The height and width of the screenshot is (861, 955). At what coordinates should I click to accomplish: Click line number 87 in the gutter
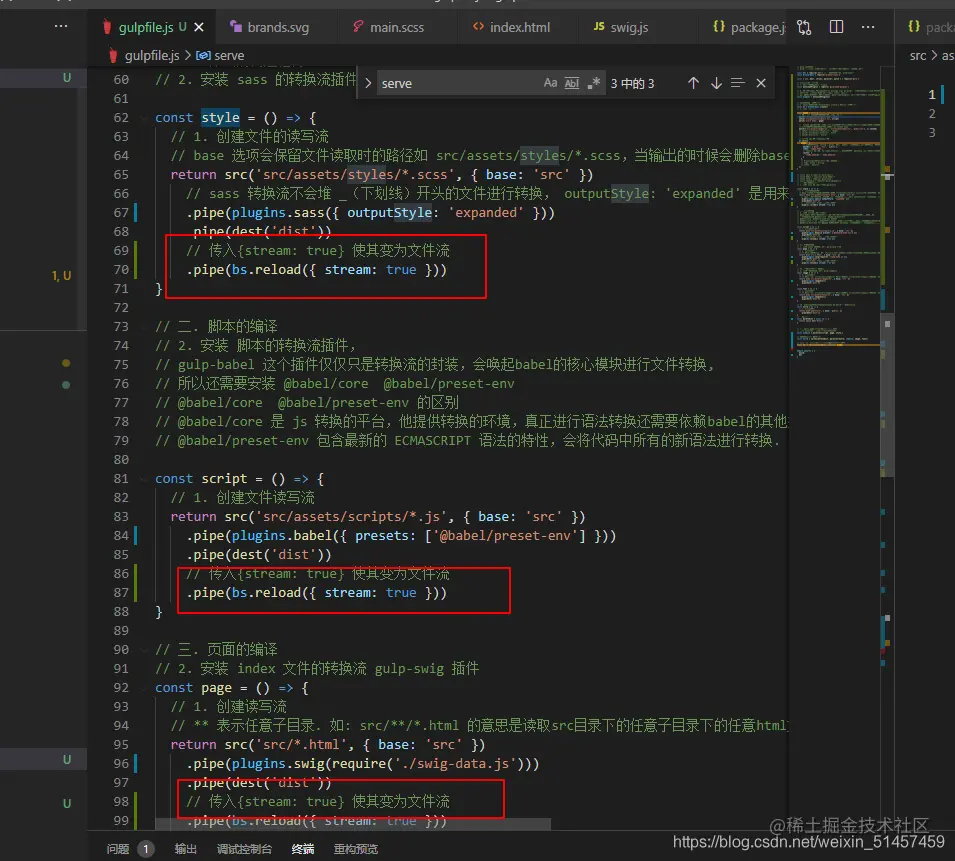pos(121,592)
